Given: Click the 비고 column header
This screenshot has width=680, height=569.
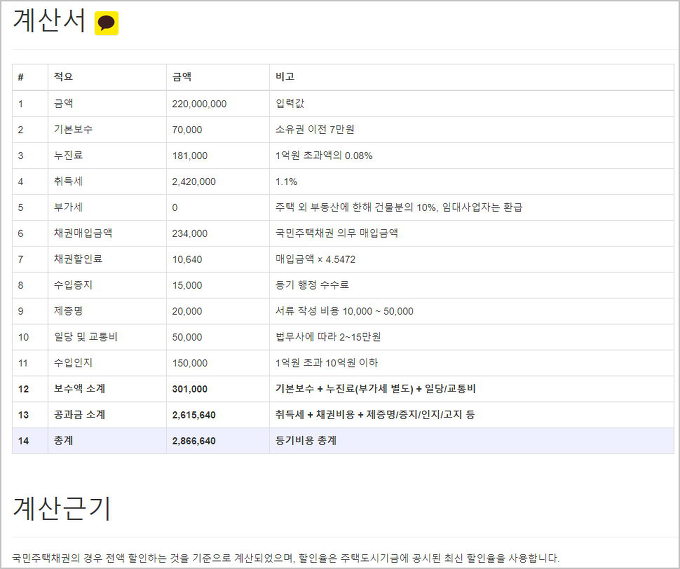Looking at the screenshot, I should (284, 77).
